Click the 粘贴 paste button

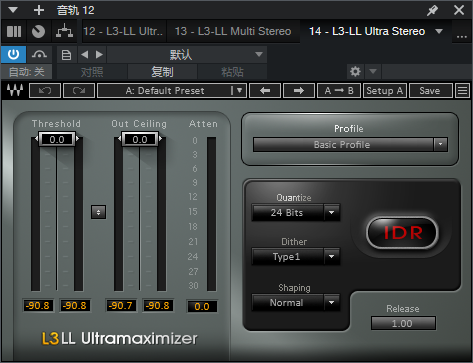point(232,72)
